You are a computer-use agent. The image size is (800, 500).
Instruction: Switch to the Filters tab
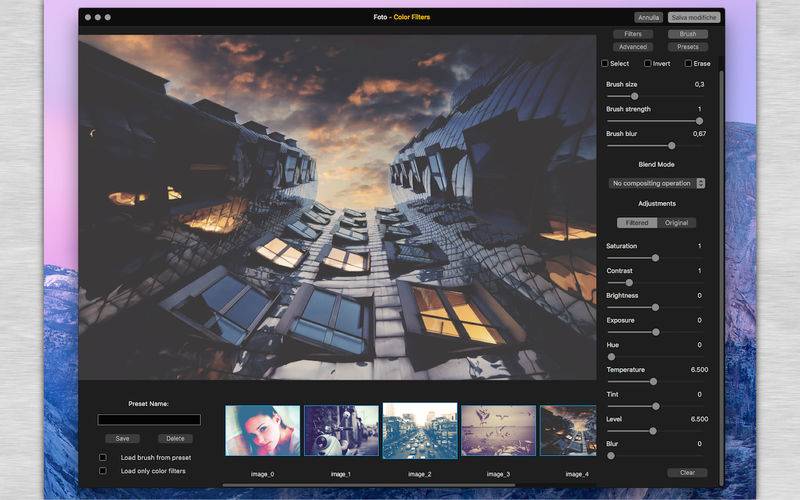633,34
